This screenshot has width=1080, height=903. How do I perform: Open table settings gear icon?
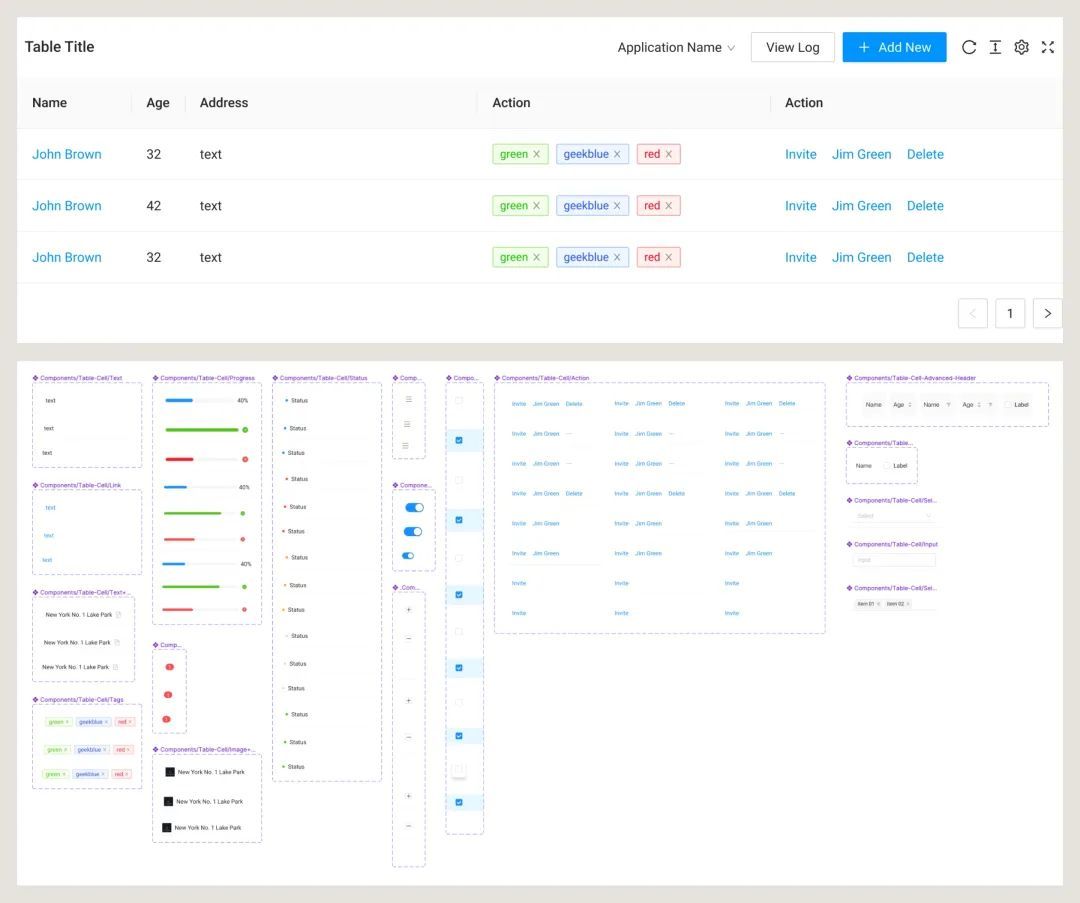(x=1021, y=47)
